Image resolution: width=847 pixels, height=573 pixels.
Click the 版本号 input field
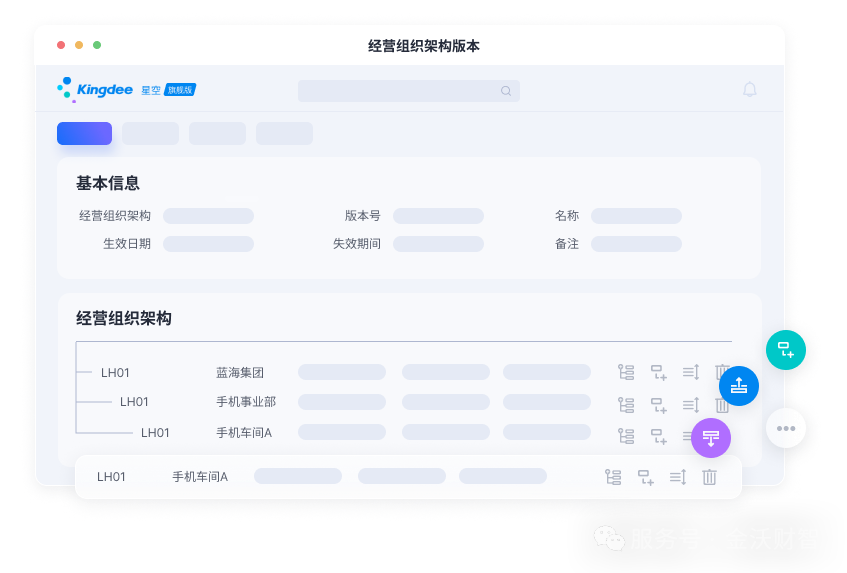tap(438, 216)
